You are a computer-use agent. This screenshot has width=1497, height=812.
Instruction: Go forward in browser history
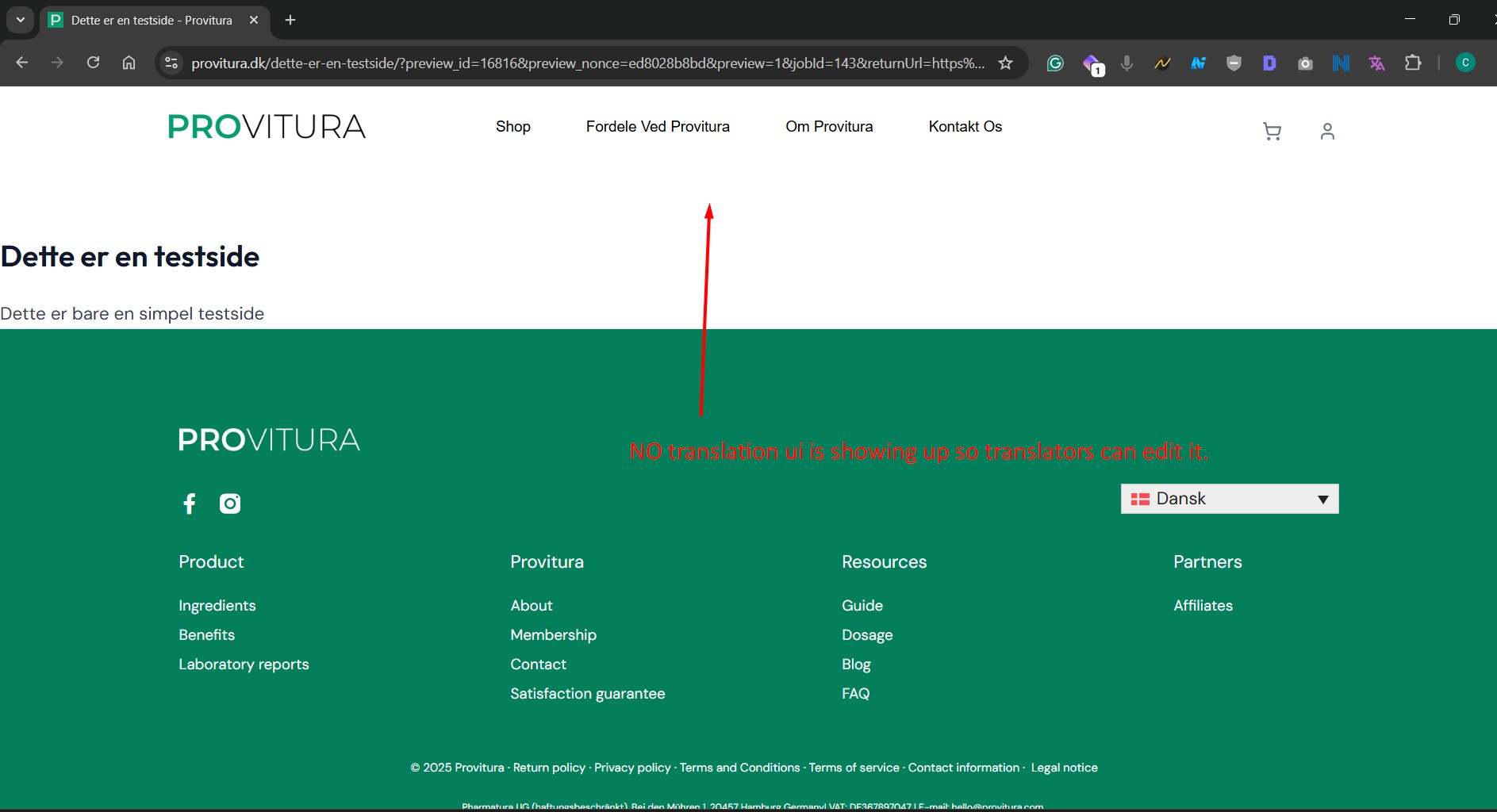(57, 63)
